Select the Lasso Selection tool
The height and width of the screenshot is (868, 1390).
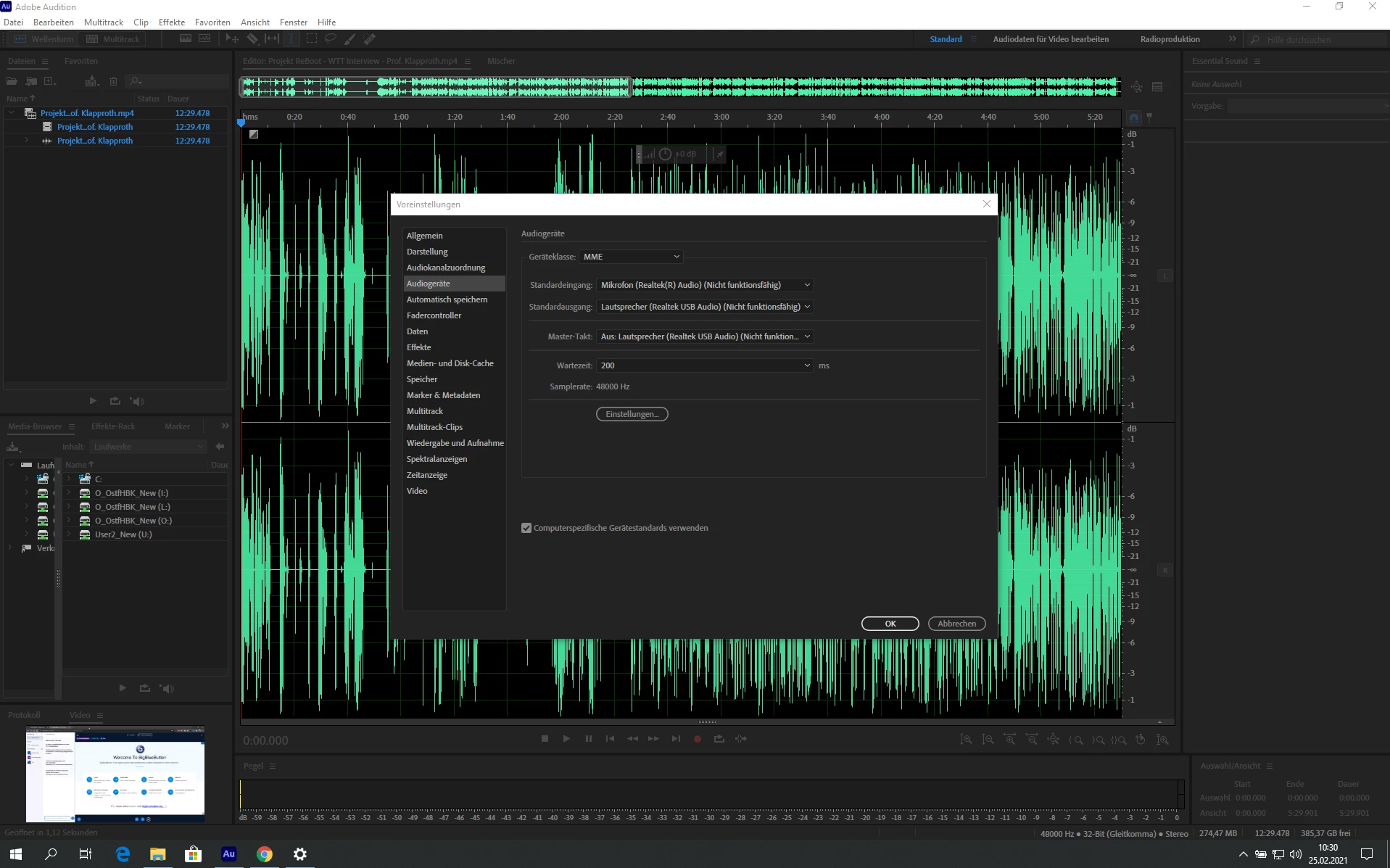coord(331,38)
